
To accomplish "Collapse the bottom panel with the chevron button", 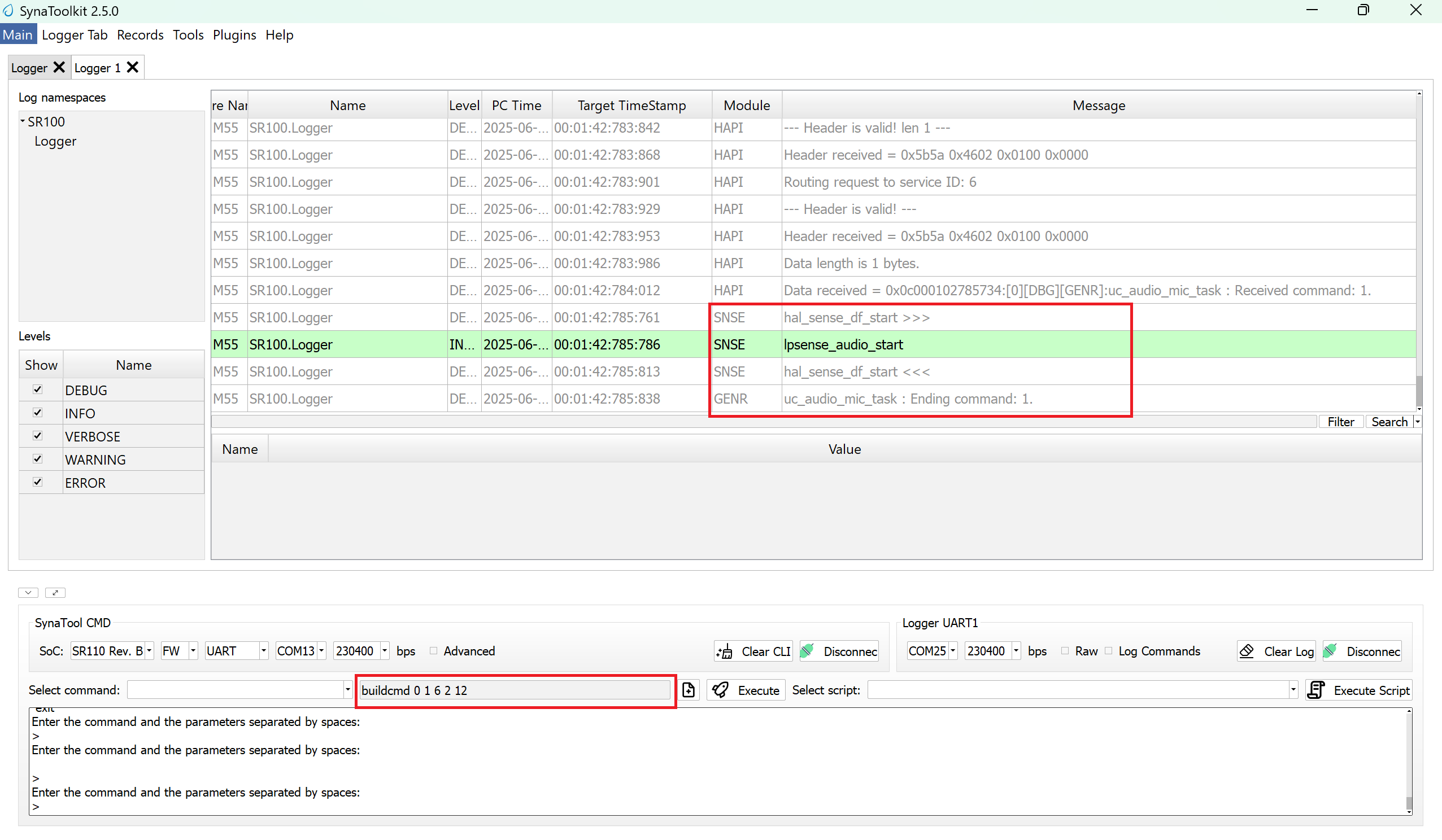I will [28, 592].
